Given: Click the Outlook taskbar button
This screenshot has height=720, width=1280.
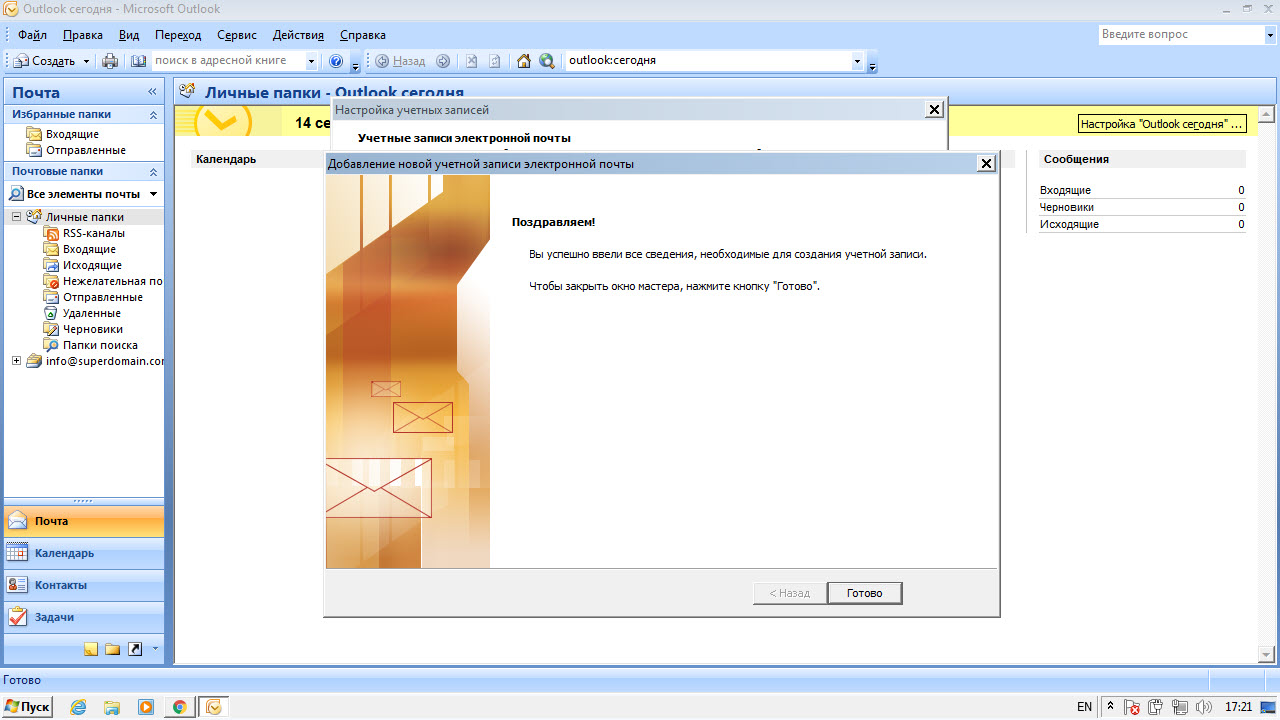Looking at the screenshot, I should (x=214, y=707).
